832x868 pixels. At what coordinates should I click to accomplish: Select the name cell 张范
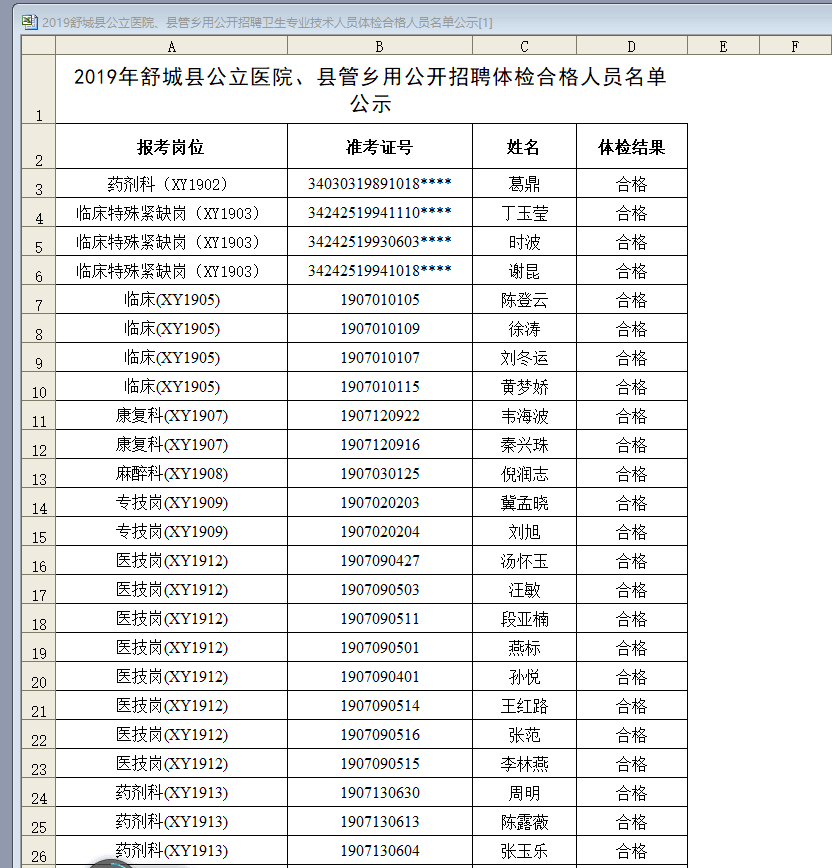pos(524,735)
